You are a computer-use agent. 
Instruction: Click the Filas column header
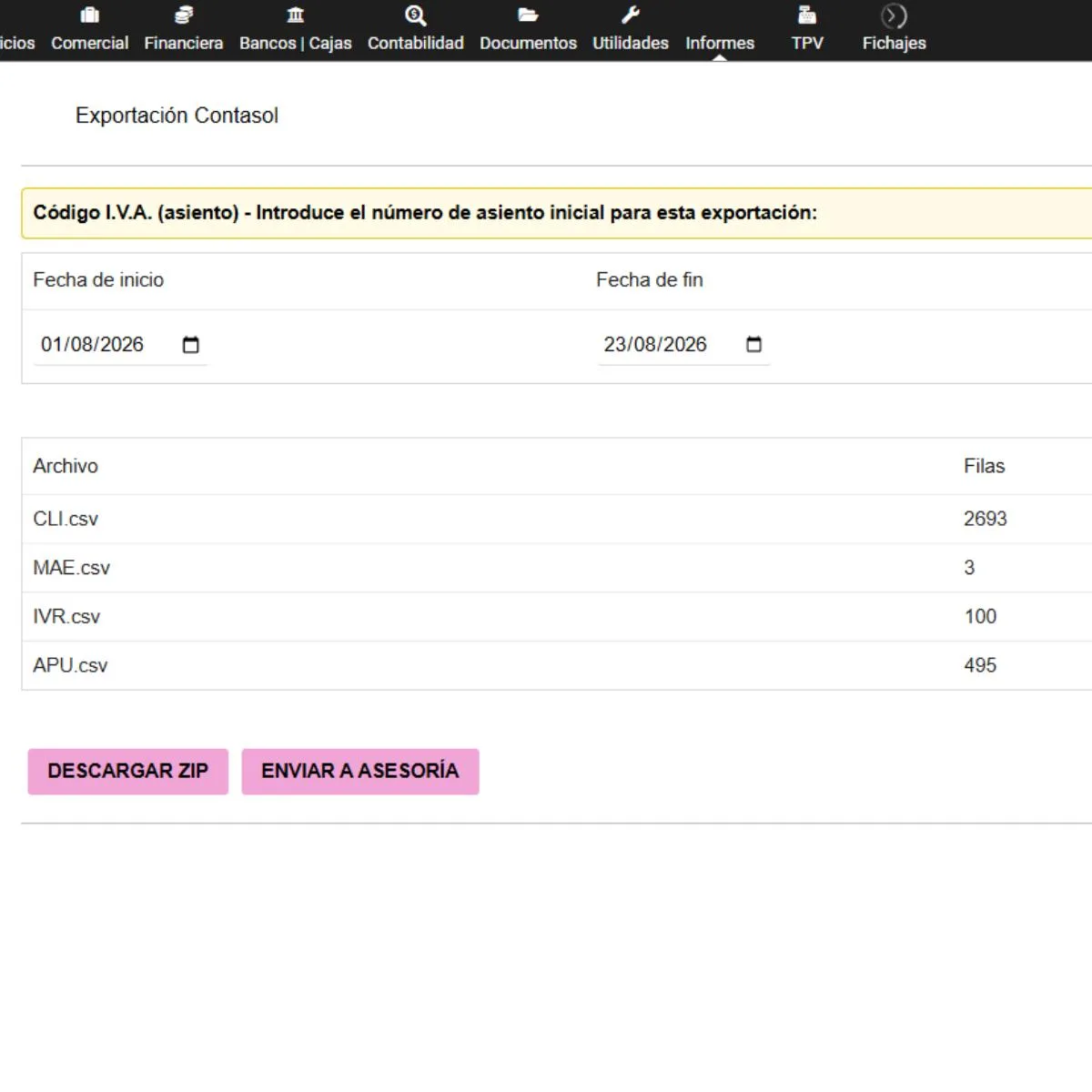click(x=985, y=466)
